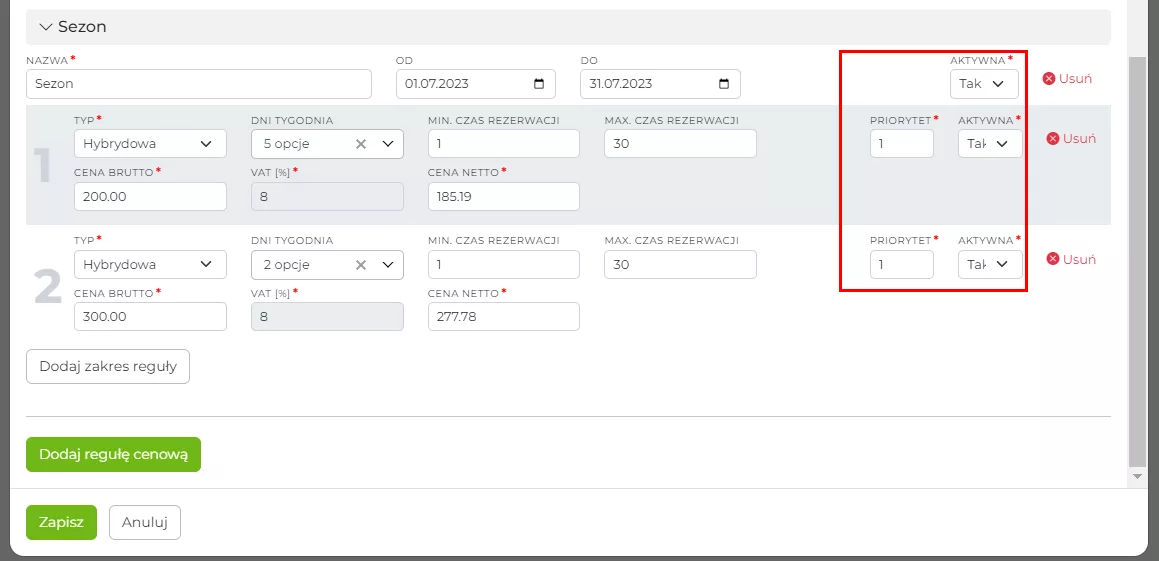Click Dodaj zakres reguły button
Screen dimensions: 1159x561
pyautogui.click(x=108, y=366)
